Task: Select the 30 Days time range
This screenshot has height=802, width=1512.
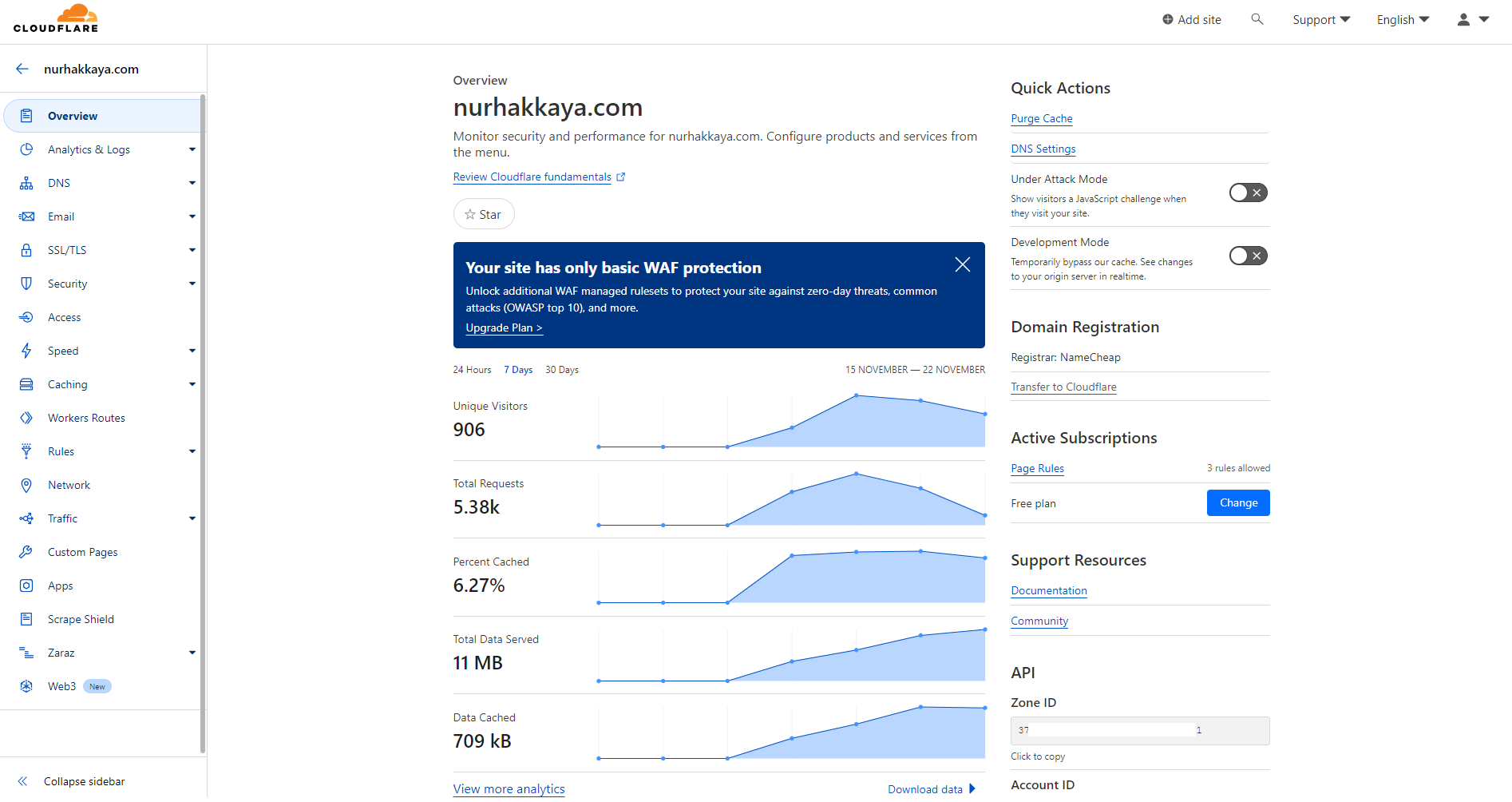Action: point(562,370)
